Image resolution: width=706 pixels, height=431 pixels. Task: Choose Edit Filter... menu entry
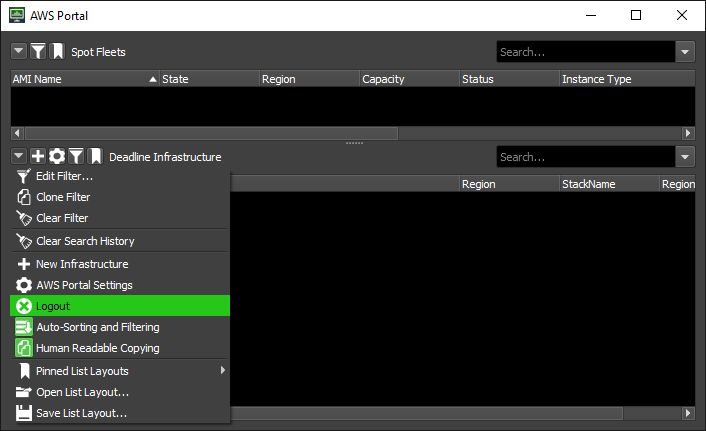[x=120, y=176]
